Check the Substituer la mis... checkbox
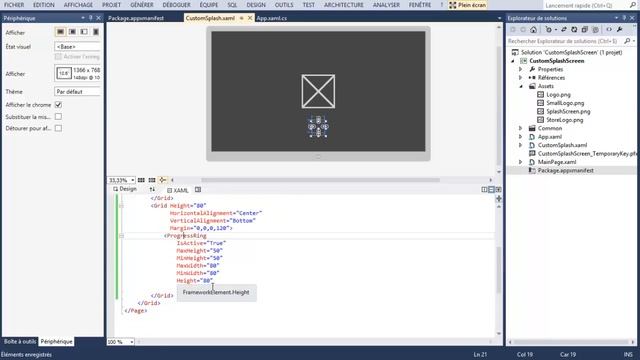The height and width of the screenshot is (360, 640). coord(58,117)
